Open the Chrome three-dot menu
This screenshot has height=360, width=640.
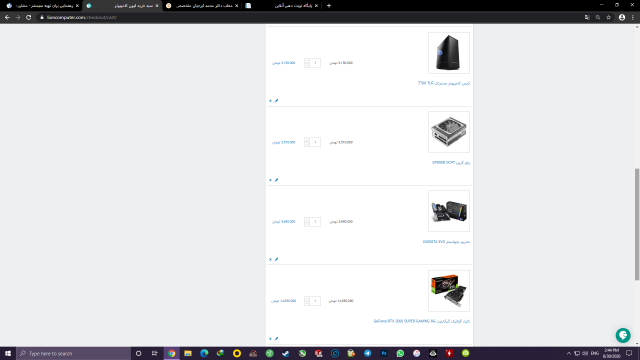pos(633,17)
